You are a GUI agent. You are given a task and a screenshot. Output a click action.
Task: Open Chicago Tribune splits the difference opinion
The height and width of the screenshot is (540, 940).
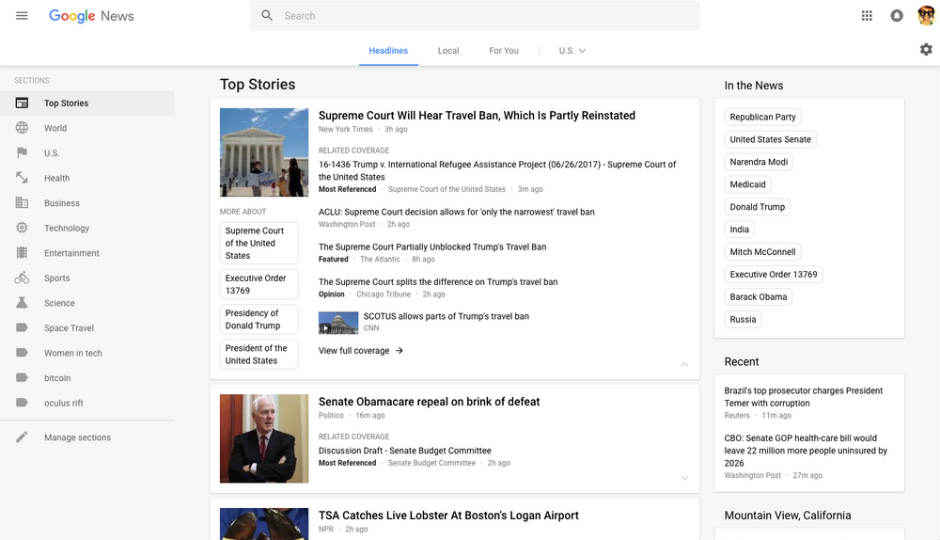pos(438,282)
